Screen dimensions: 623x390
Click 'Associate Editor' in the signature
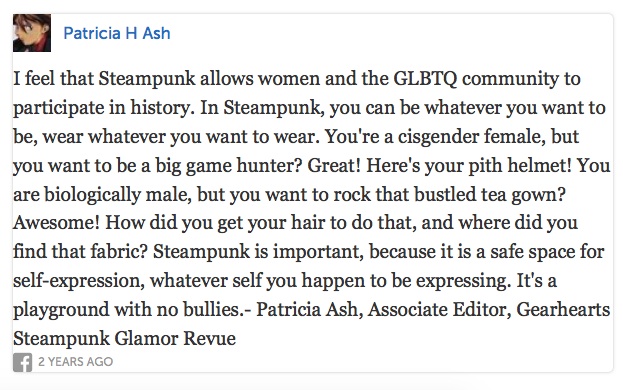pos(439,310)
